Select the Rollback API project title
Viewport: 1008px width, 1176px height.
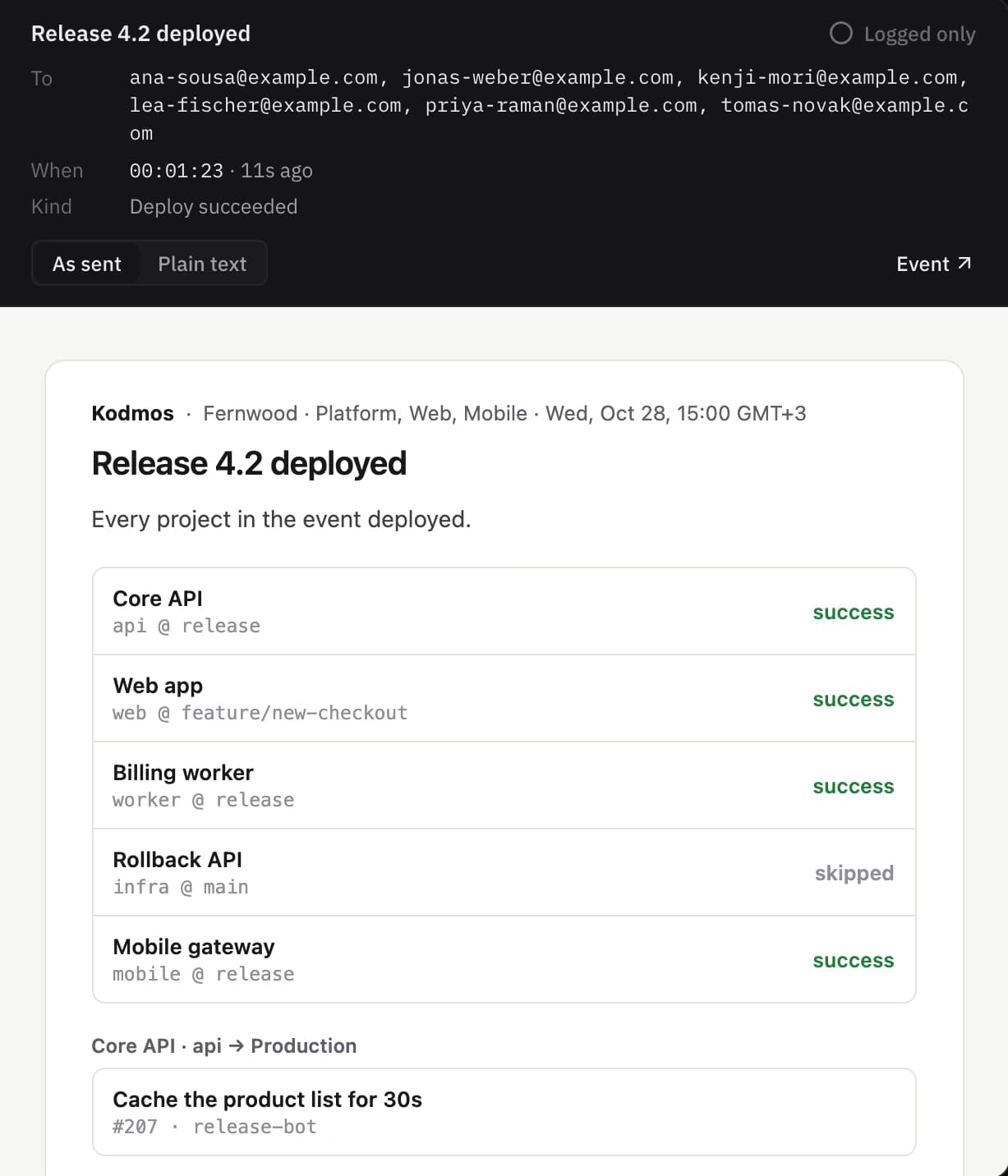pyautogui.click(x=177, y=860)
